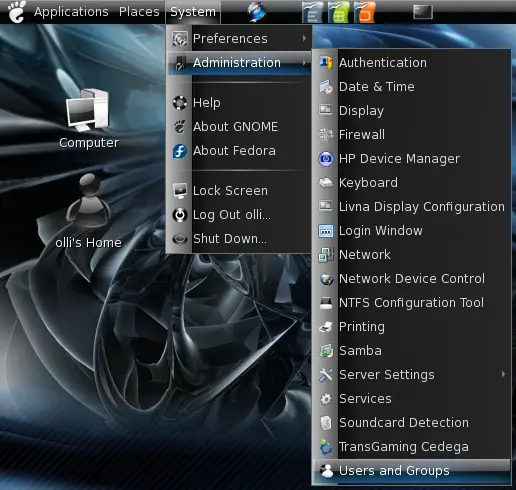Select Network Device Control
The image size is (516, 490).
click(411, 279)
